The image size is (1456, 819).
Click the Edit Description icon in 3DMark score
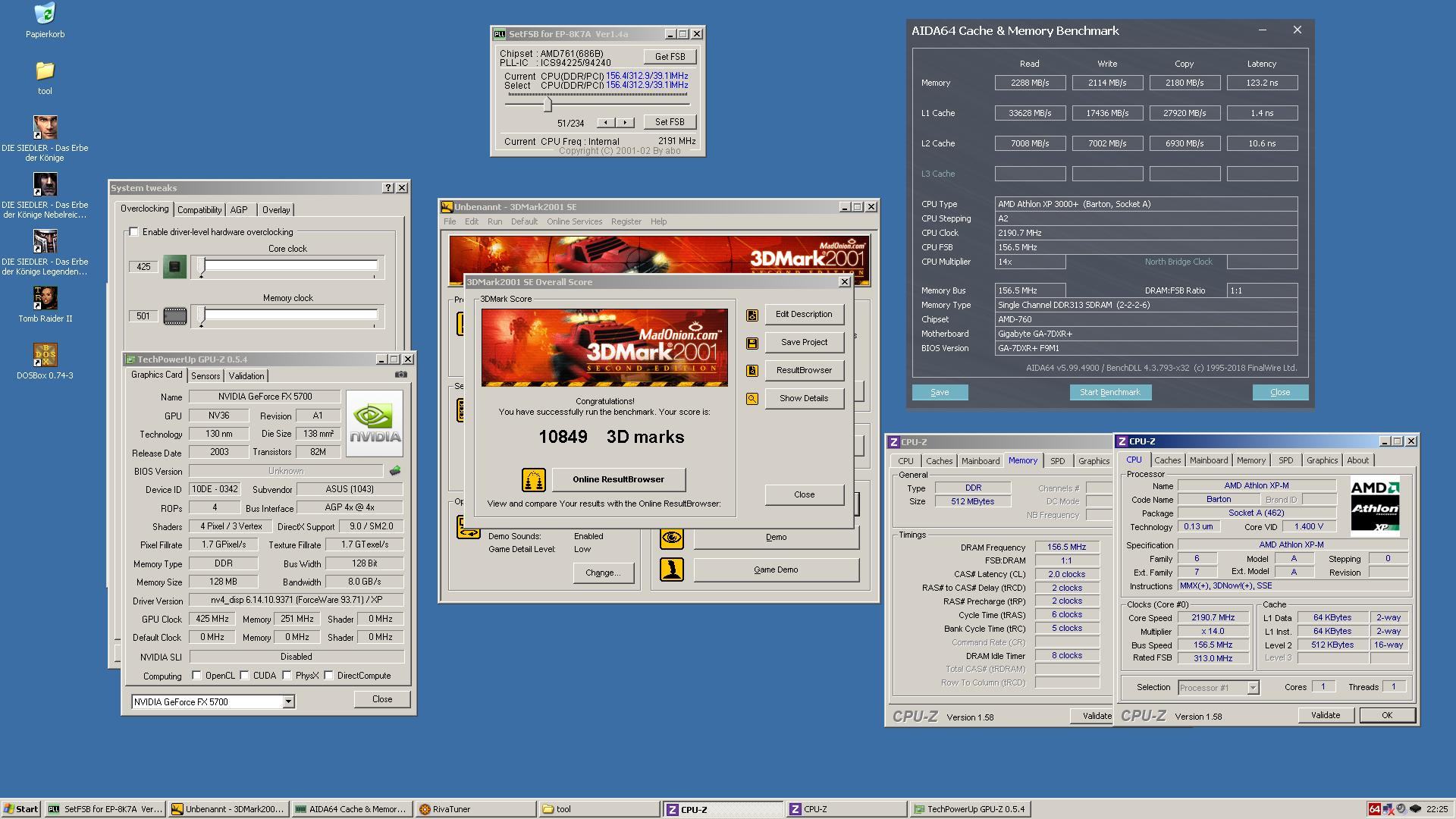click(x=752, y=315)
